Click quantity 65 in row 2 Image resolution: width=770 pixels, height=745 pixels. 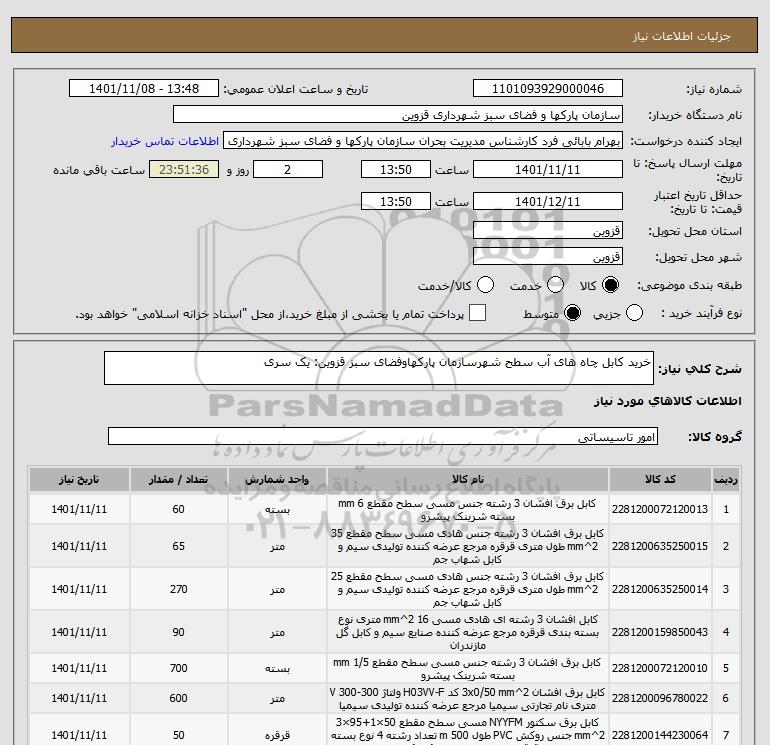(x=178, y=547)
